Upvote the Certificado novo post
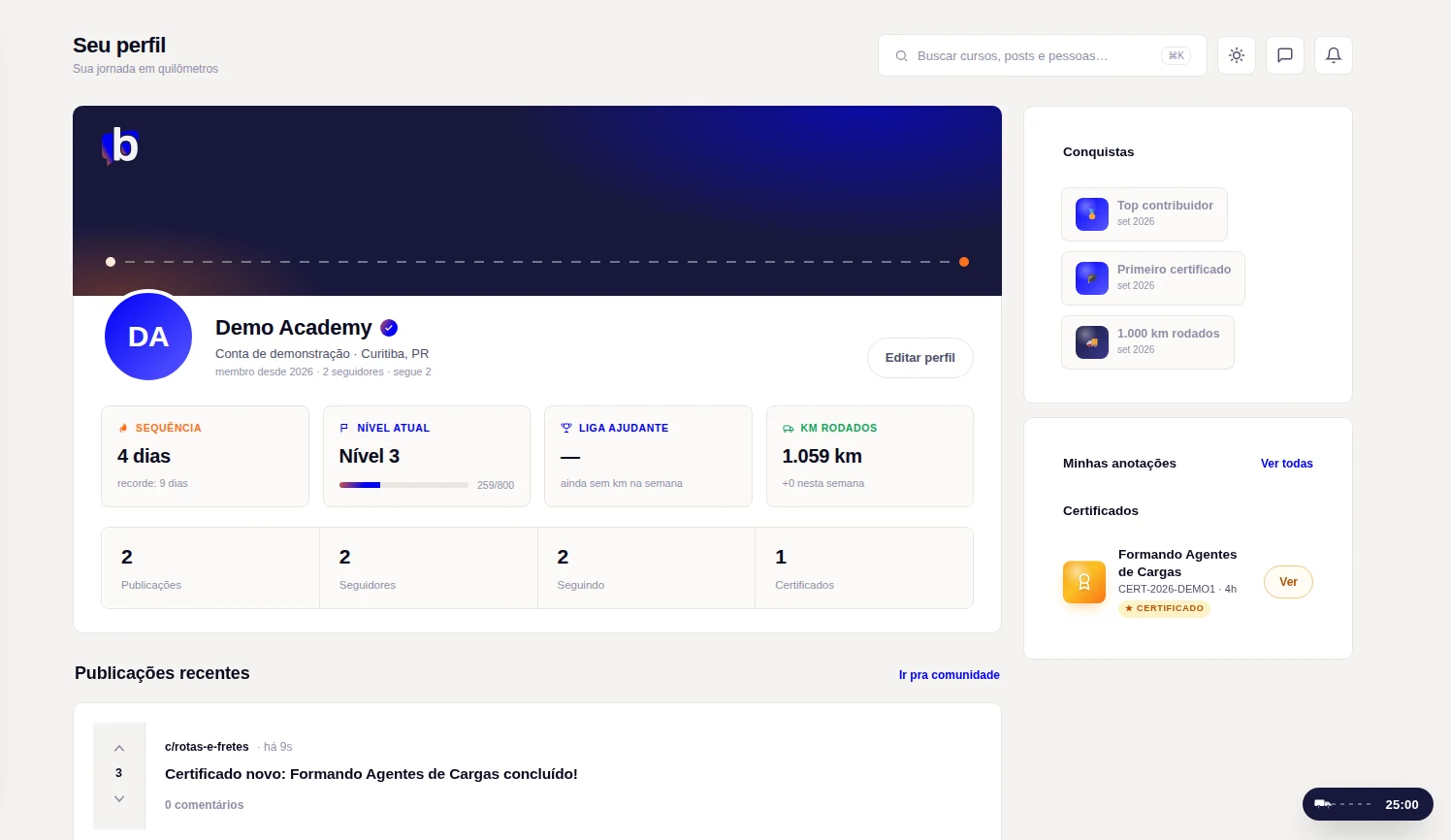This screenshot has height=840, width=1451. pos(119,748)
